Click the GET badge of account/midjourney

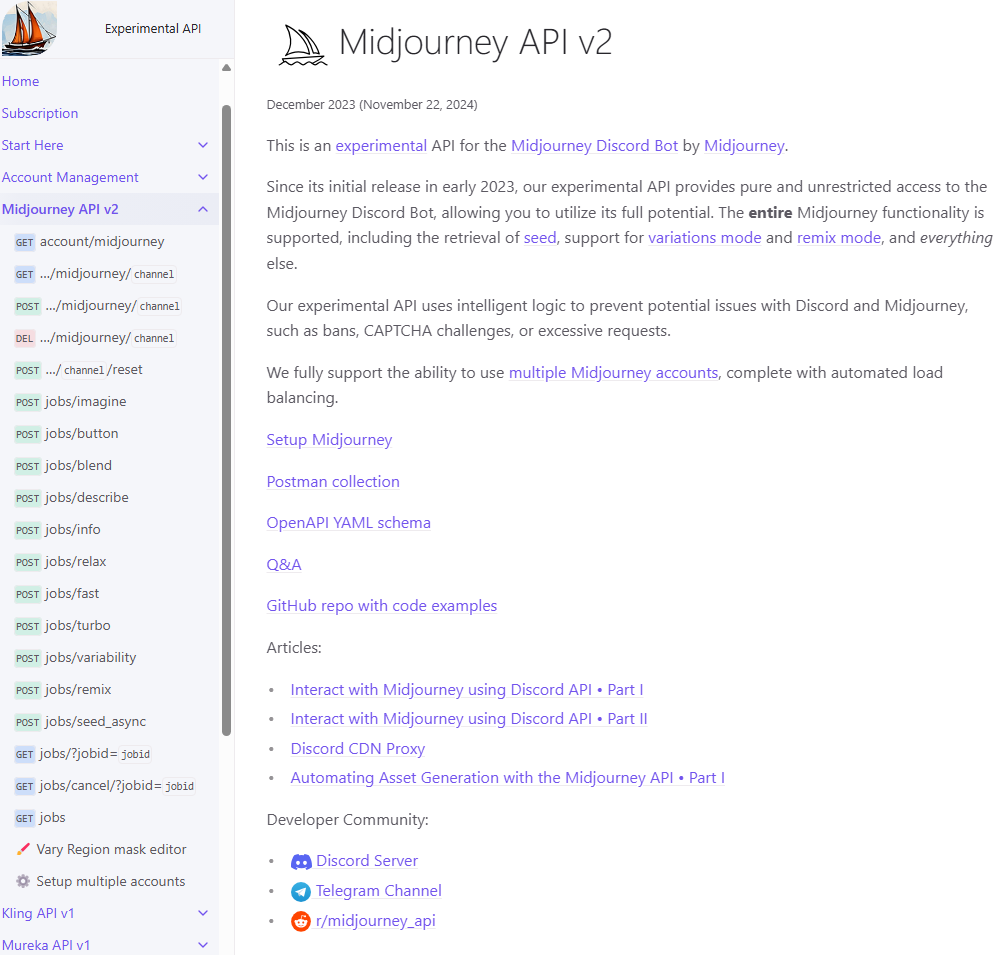[24, 242]
